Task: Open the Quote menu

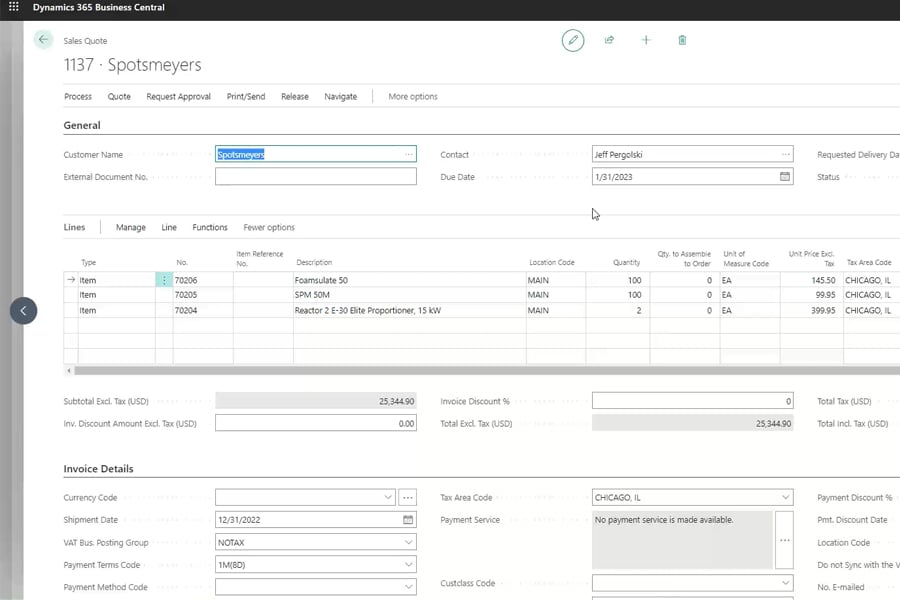Action: pos(119,96)
